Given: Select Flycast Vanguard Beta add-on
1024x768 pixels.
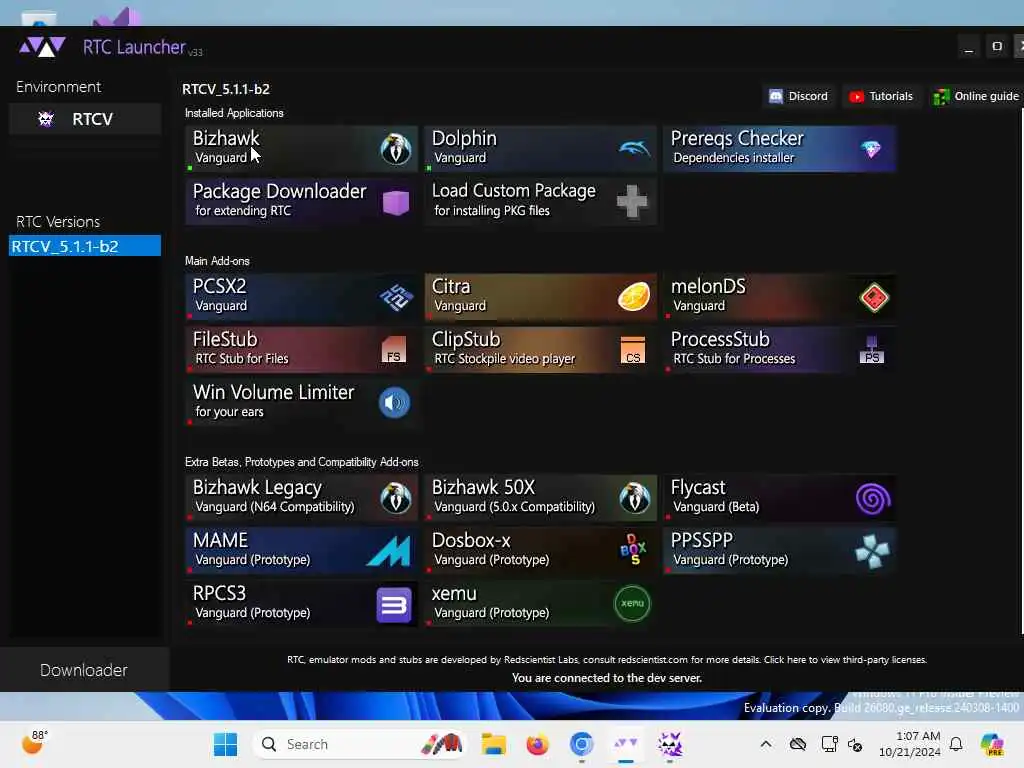Looking at the screenshot, I should coord(780,498).
